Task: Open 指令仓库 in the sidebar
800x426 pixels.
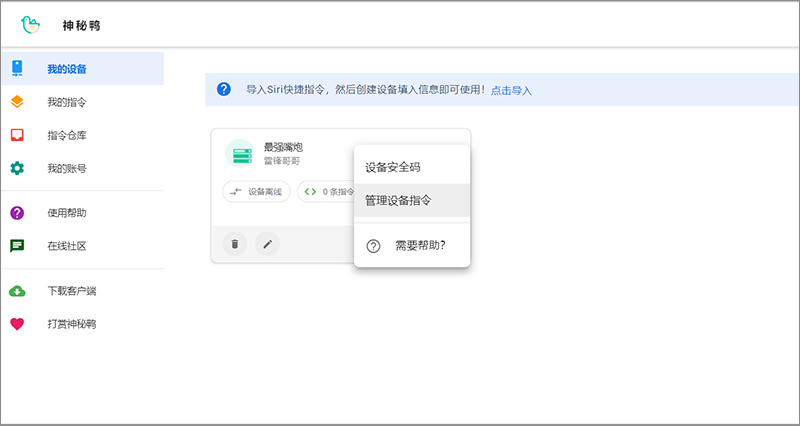Action: (82, 135)
